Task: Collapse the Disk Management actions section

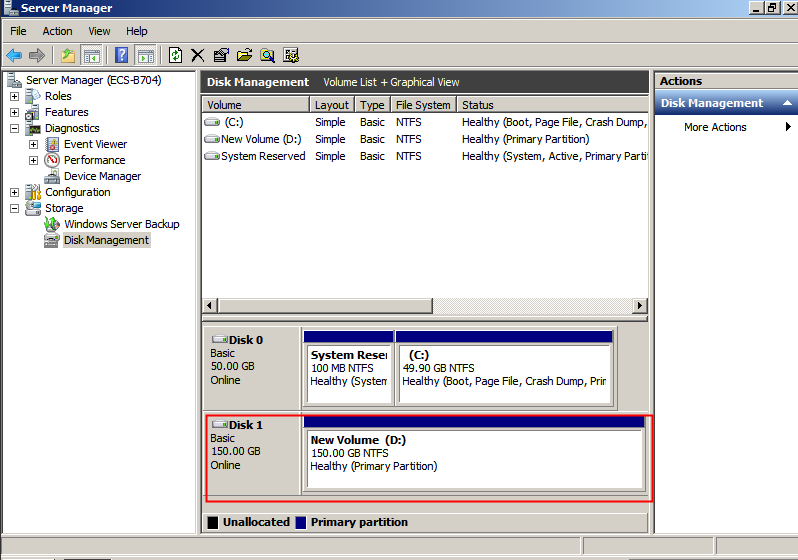Action: (x=787, y=103)
